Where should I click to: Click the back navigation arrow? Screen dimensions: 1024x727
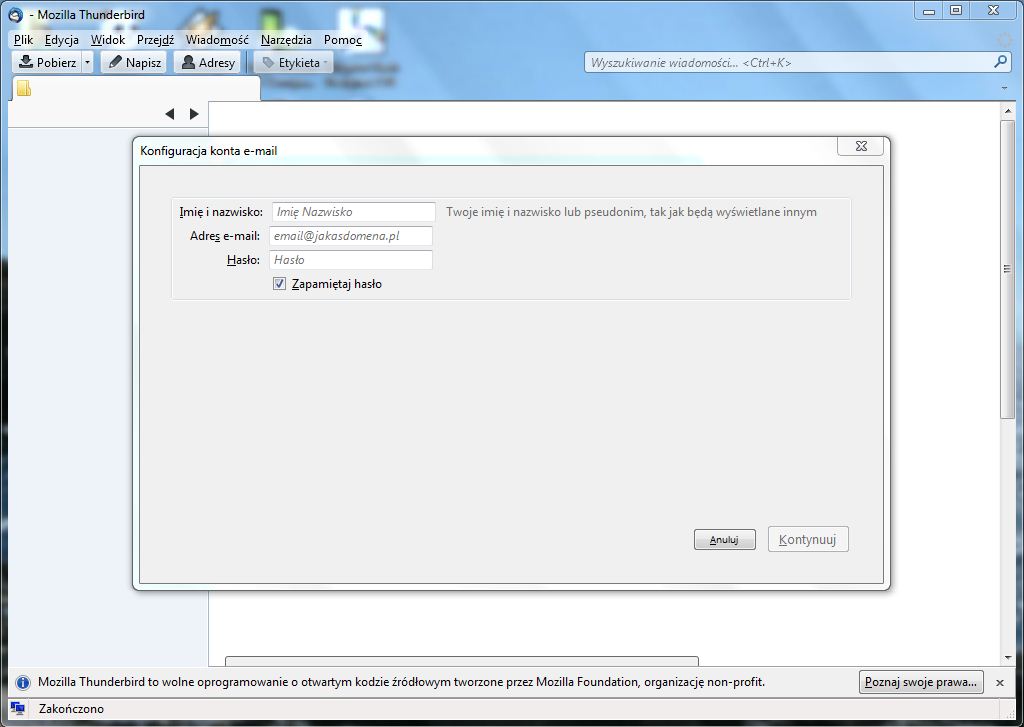170,113
